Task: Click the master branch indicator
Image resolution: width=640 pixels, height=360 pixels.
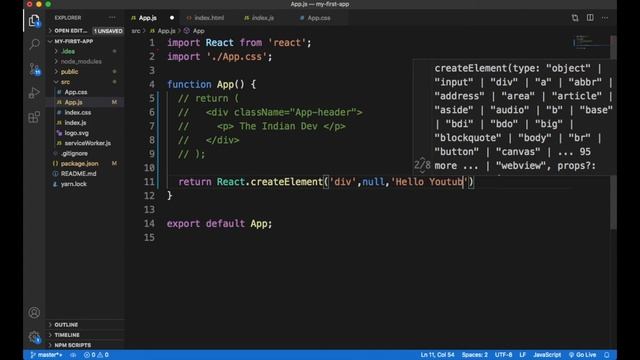Action: (46, 355)
